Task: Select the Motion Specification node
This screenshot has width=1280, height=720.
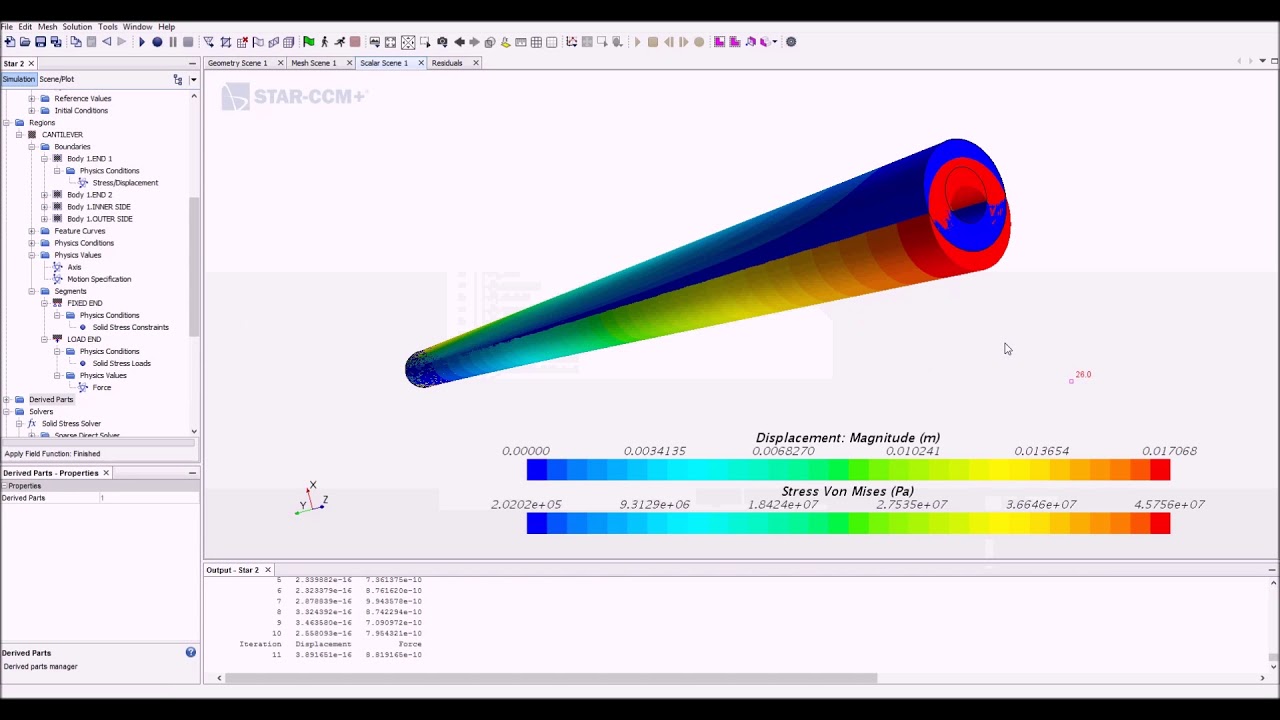Action: [99, 279]
